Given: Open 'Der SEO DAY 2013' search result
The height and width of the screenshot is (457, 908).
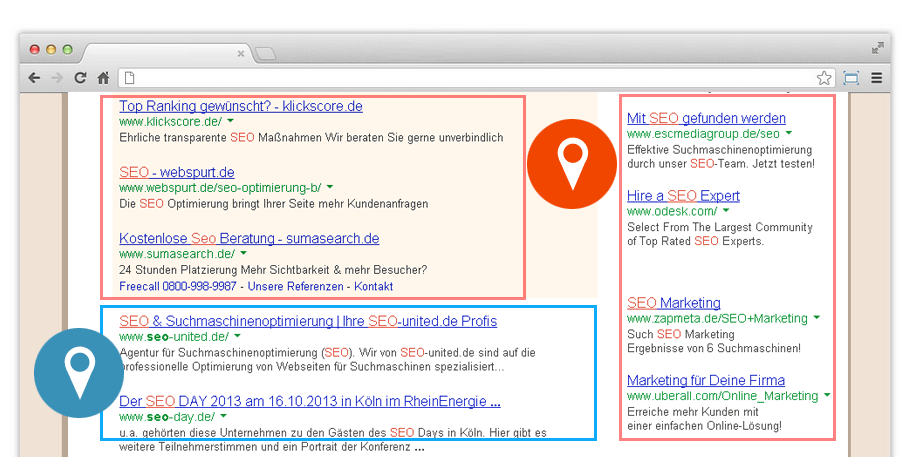Looking at the screenshot, I should click(x=310, y=401).
